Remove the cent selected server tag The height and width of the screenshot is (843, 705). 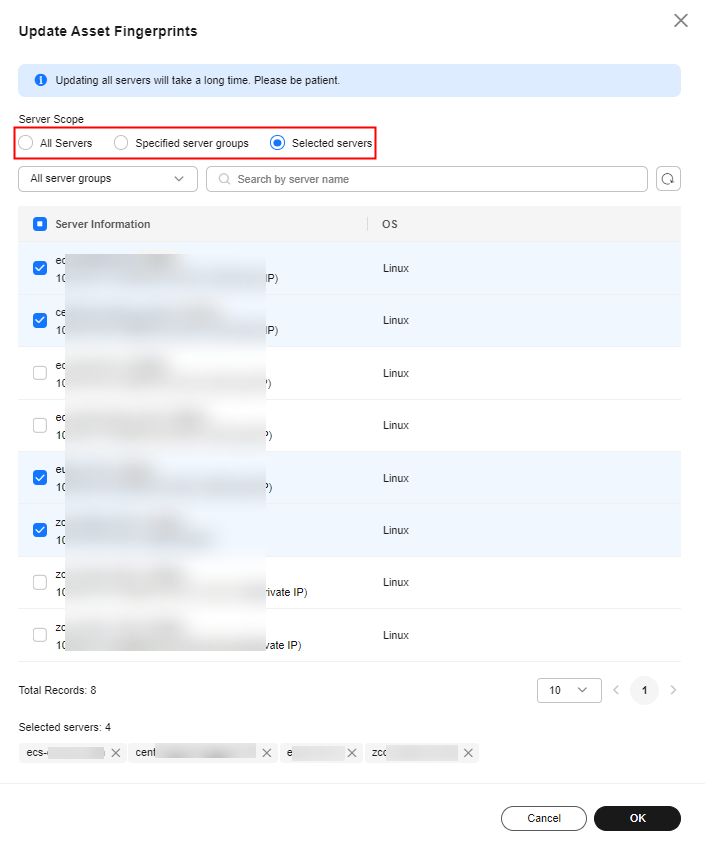(x=266, y=753)
